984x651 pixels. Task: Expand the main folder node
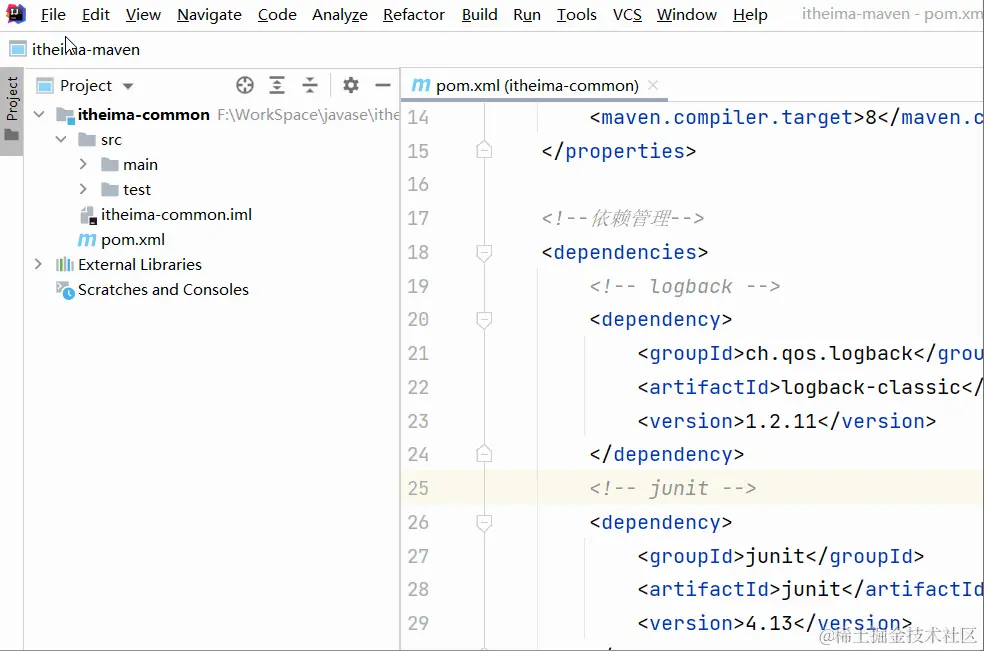(x=83, y=164)
